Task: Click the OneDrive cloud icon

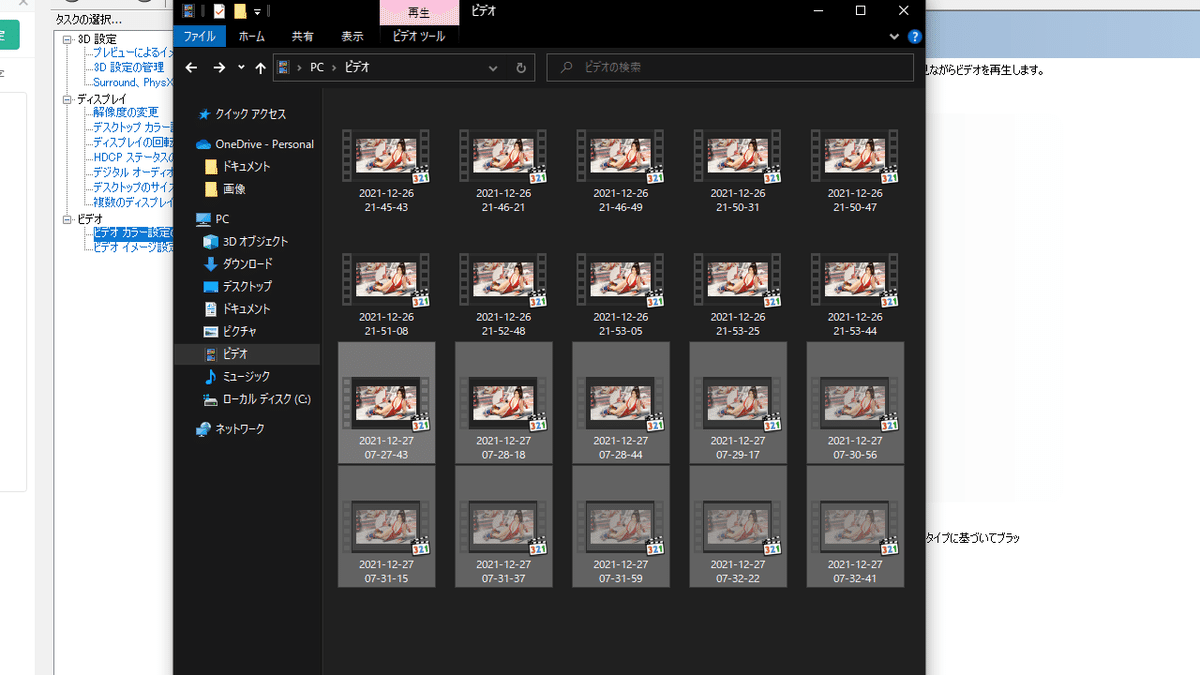Action: point(204,144)
